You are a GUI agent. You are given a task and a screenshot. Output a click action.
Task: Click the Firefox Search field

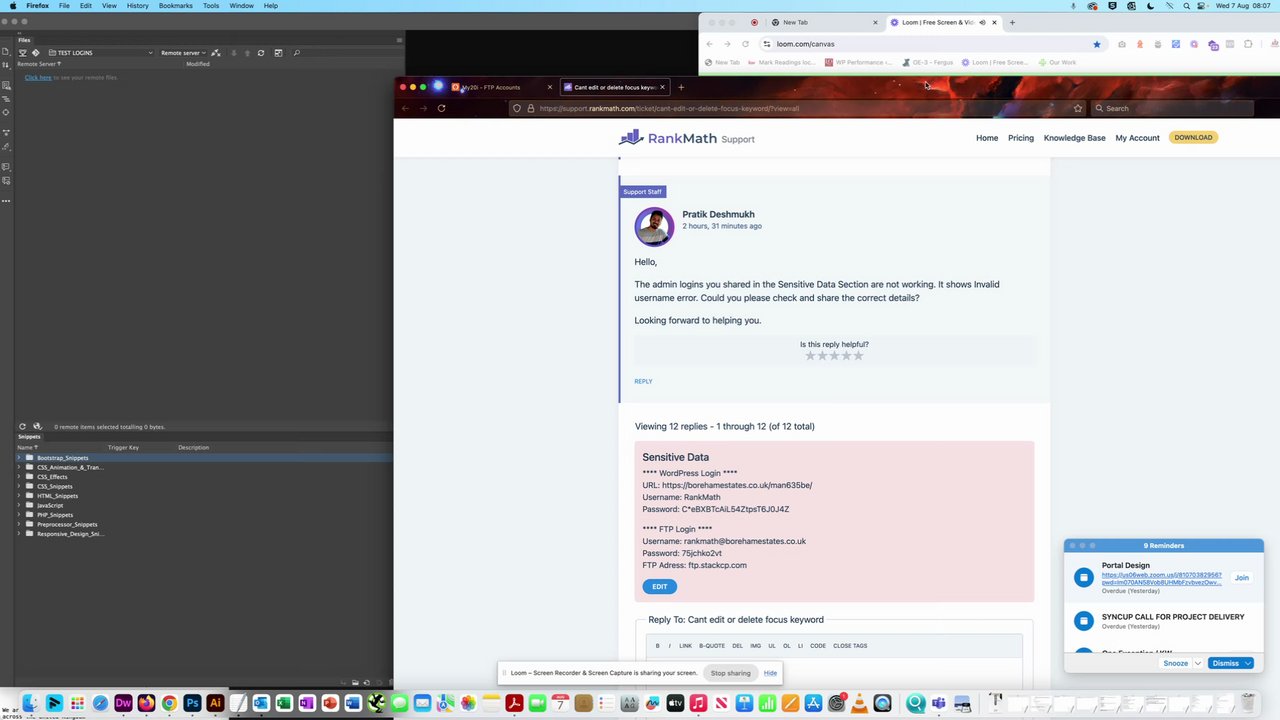click(1171, 108)
